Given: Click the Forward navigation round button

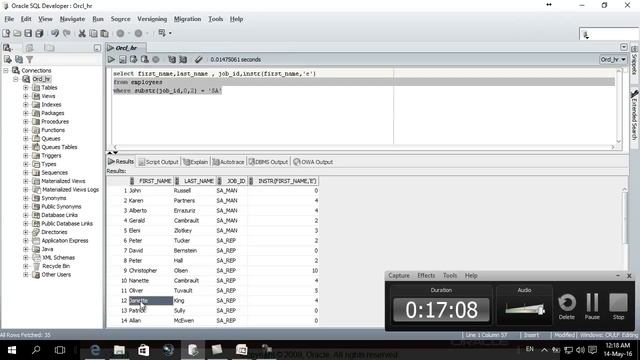Looking at the screenshot, I should pos(138,33).
